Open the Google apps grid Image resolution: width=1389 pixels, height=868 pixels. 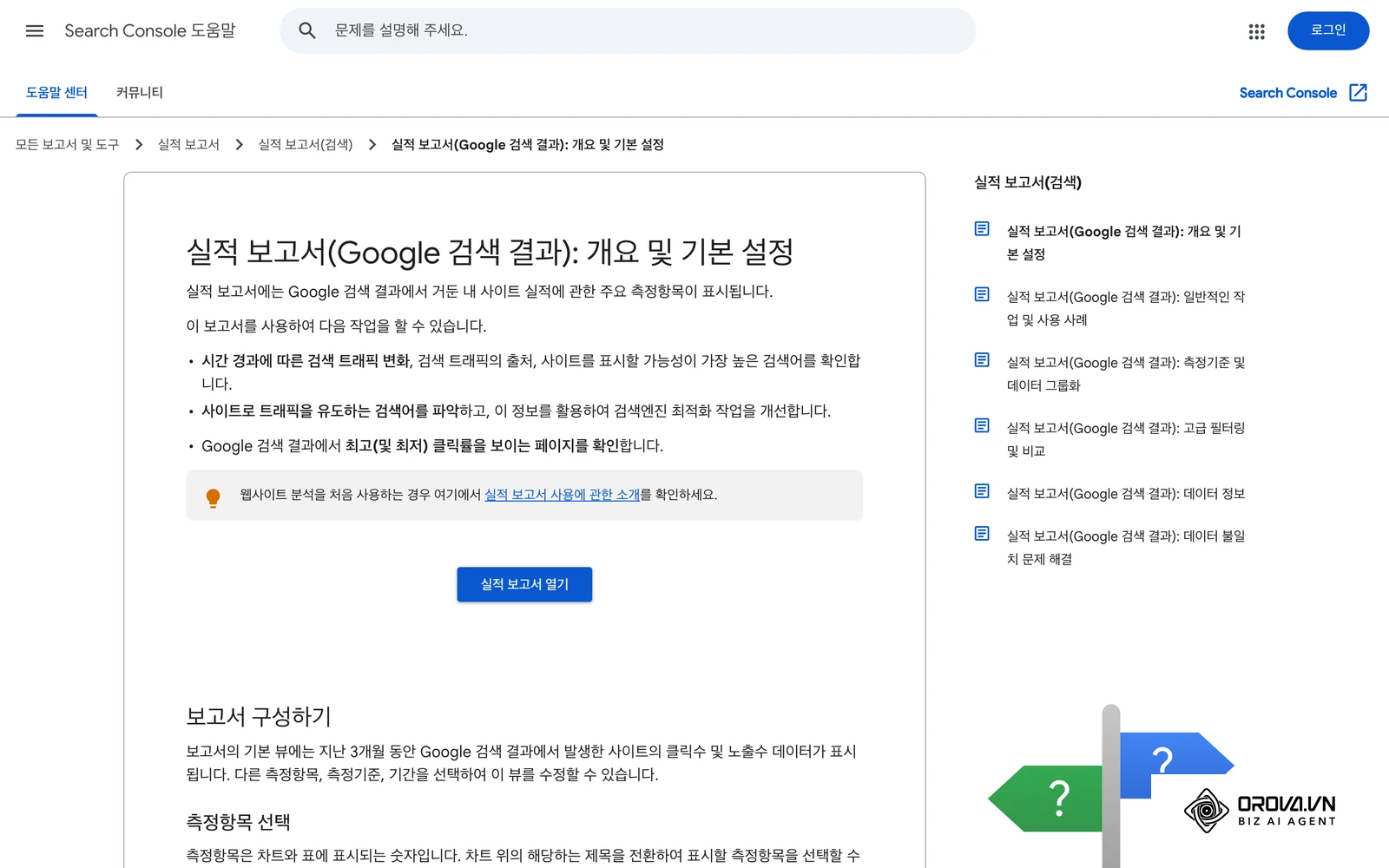click(x=1256, y=31)
